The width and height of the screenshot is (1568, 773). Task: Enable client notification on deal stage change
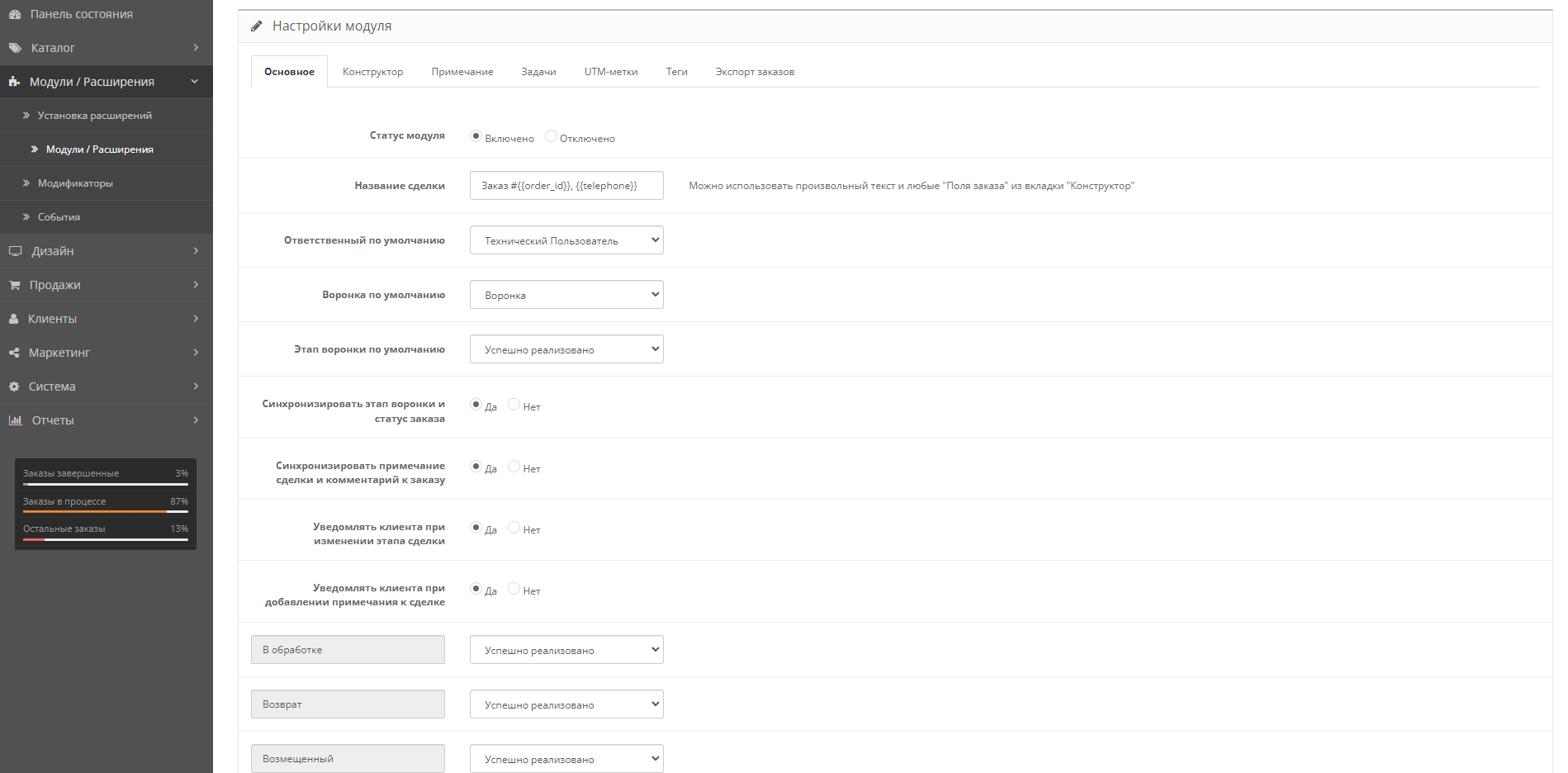pos(476,527)
